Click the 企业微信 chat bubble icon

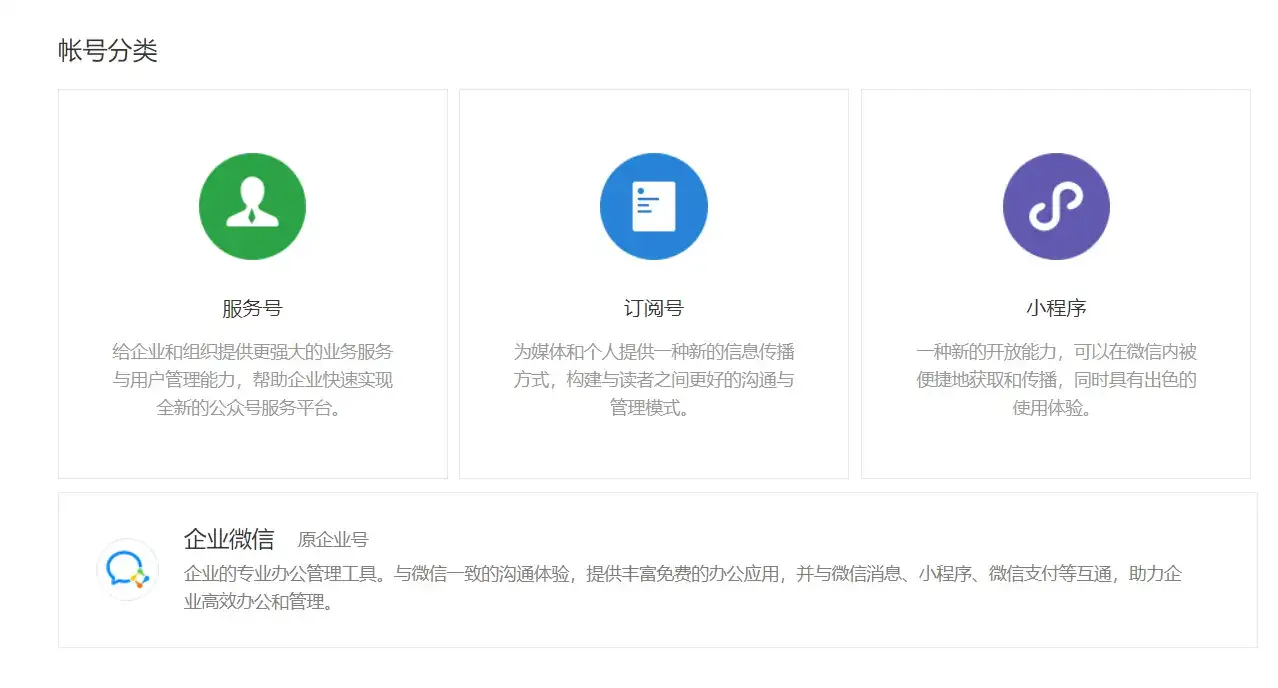click(x=128, y=569)
